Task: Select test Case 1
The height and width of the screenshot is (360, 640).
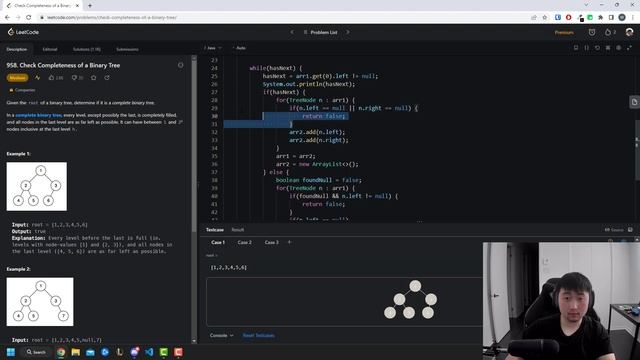Action: [x=218, y=242]
